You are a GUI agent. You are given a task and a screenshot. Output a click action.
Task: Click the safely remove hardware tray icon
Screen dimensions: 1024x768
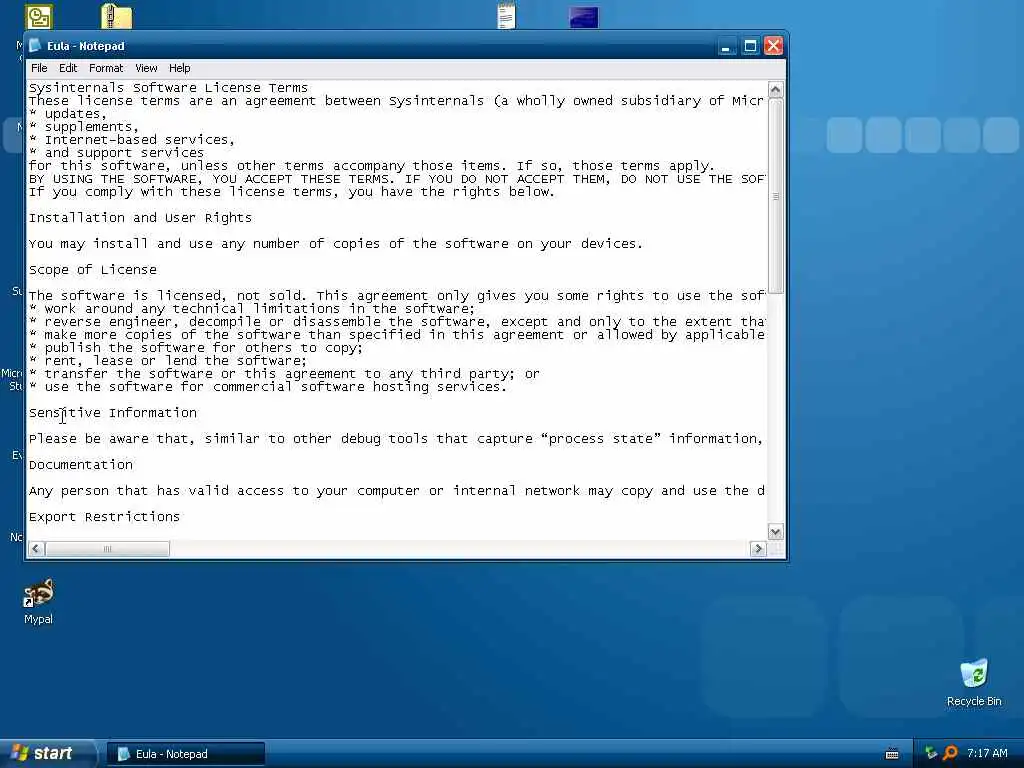[931, 753]
